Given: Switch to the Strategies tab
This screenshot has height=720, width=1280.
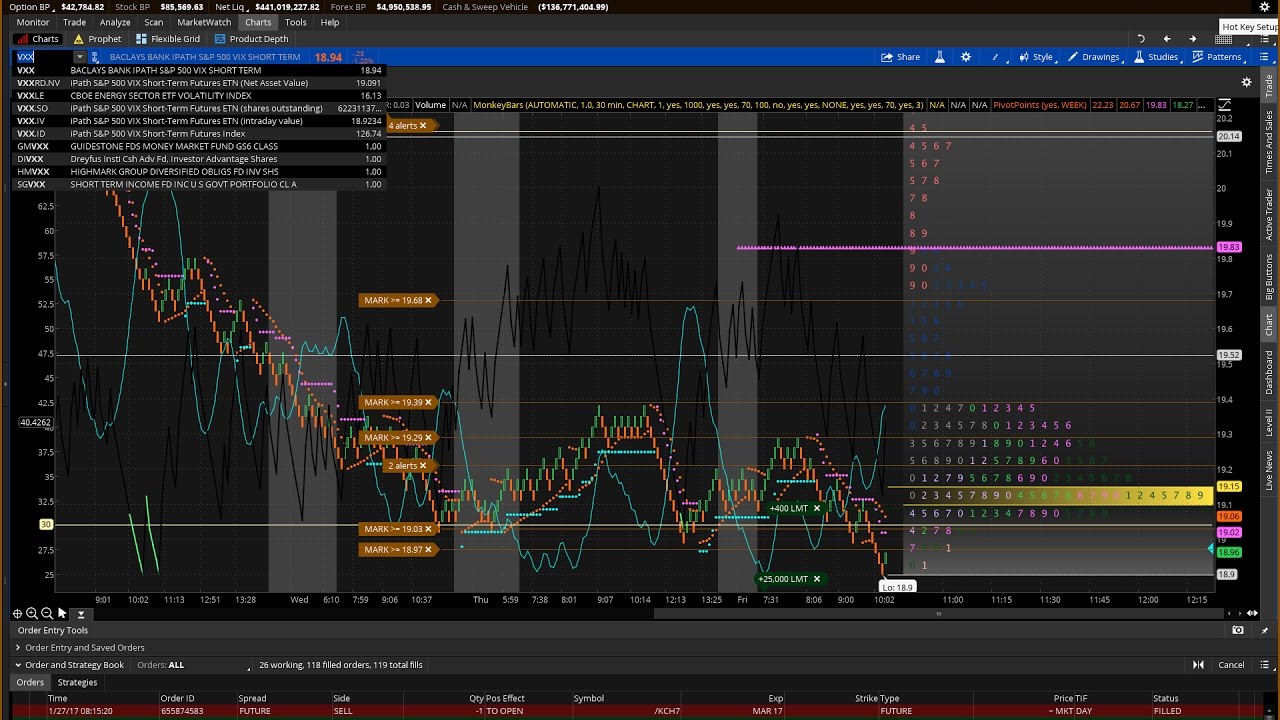Looking at the screenshot, I should 77,682.
